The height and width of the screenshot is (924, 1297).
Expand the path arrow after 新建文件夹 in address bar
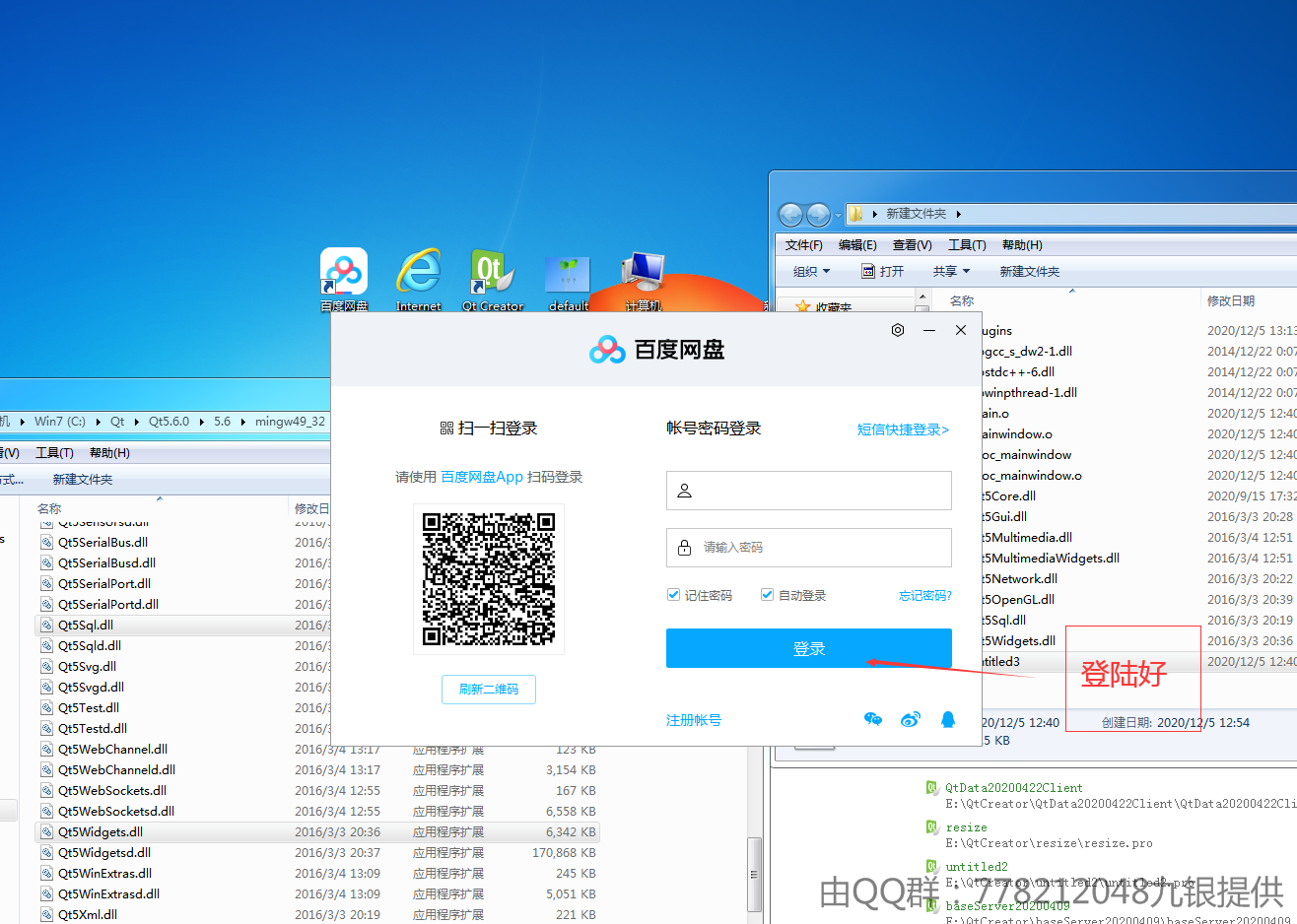click(958, 214)
